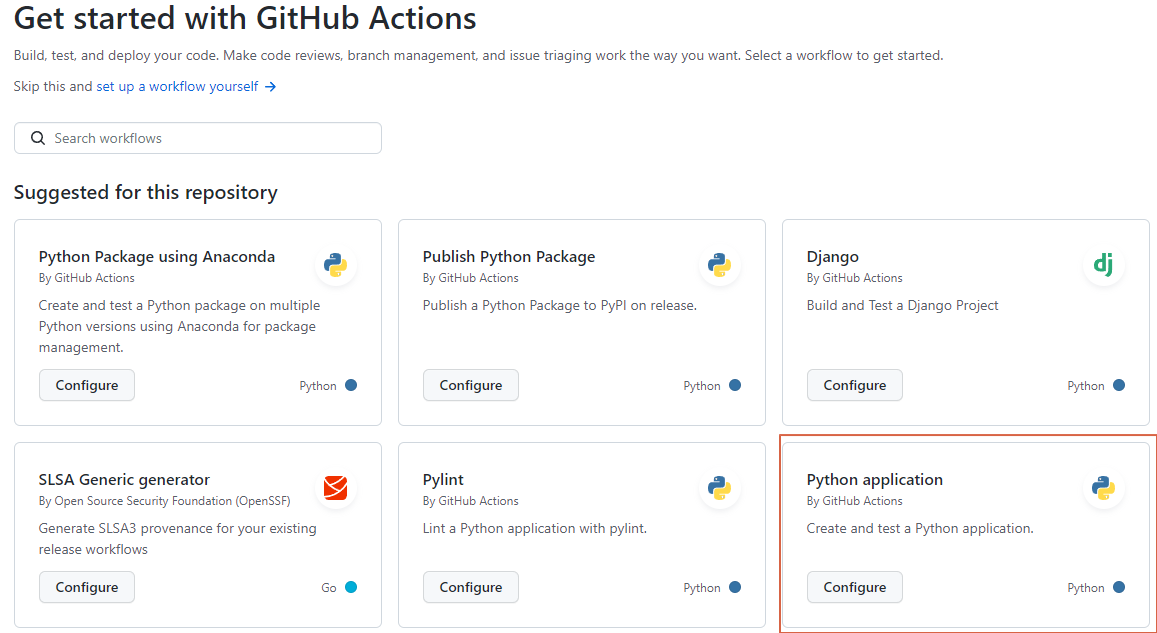
Task: Click the arrow after 'set up a workflow yourself'
Action: coord(271,87)
